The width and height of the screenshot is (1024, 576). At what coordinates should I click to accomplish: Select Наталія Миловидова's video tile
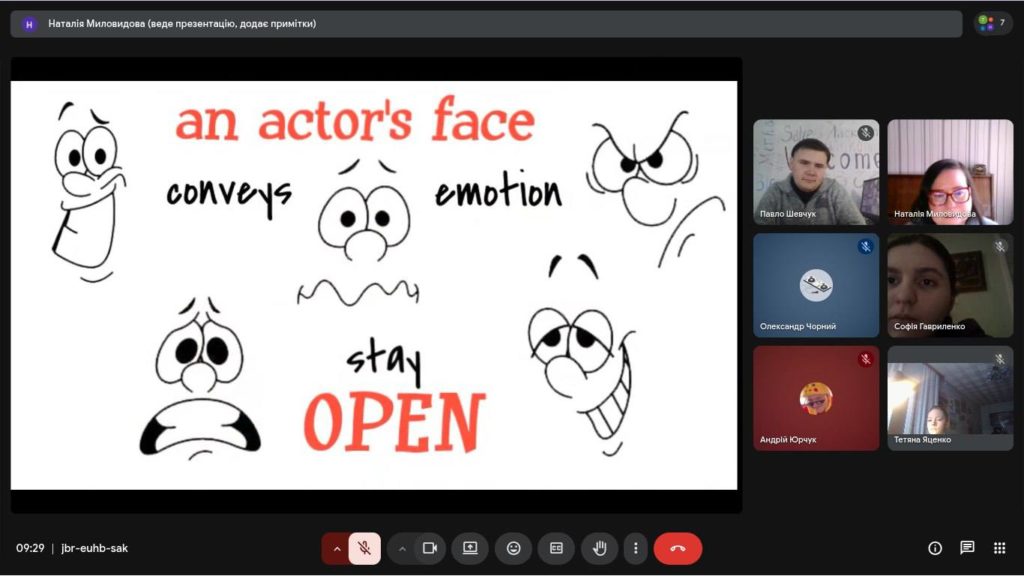(x=950, y=172)
